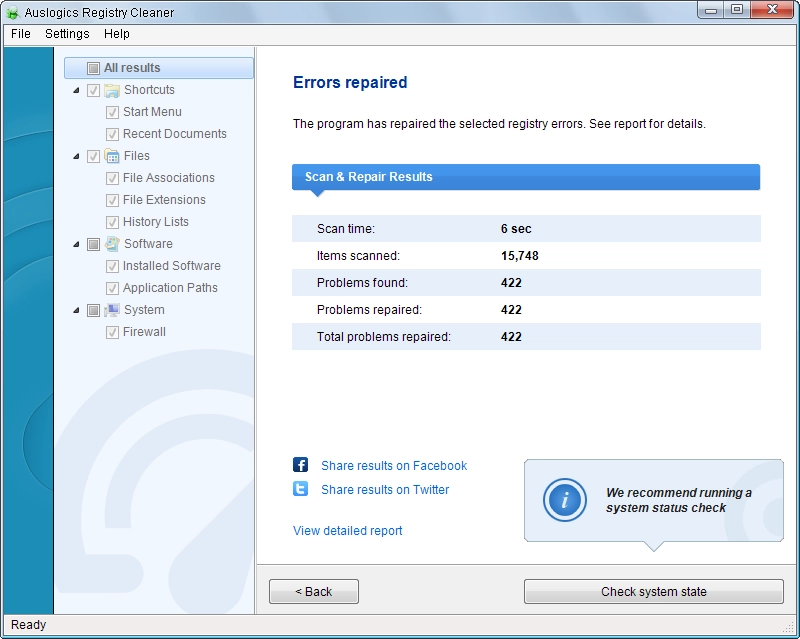Click the Errors repaired heading
800x639 pixels.
tap(350, 82)
